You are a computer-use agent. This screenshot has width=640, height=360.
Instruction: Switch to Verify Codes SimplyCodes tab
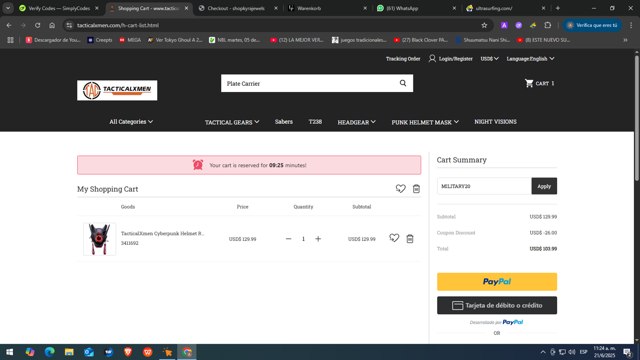pyautogui.click(x=58, y=8)
